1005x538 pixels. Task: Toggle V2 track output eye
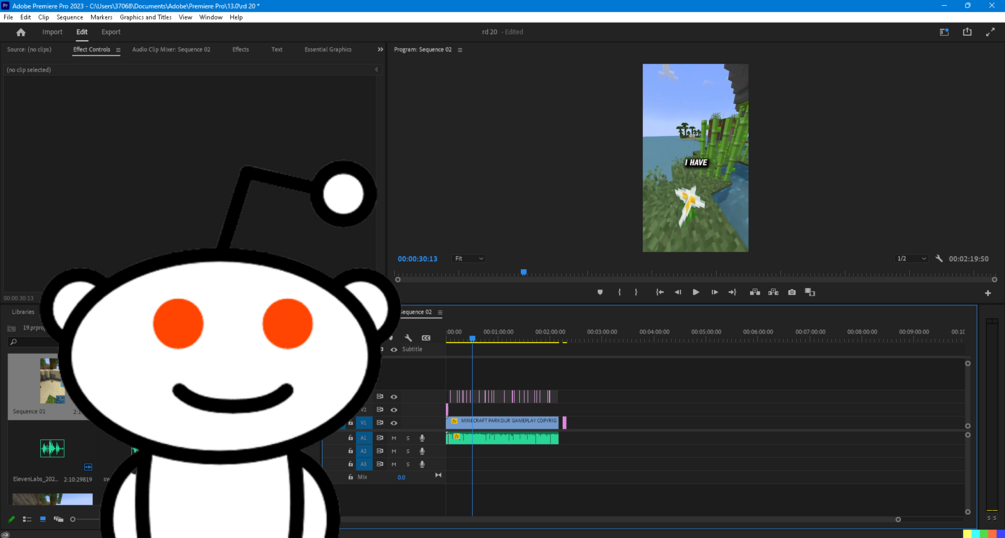coord(394,410)
